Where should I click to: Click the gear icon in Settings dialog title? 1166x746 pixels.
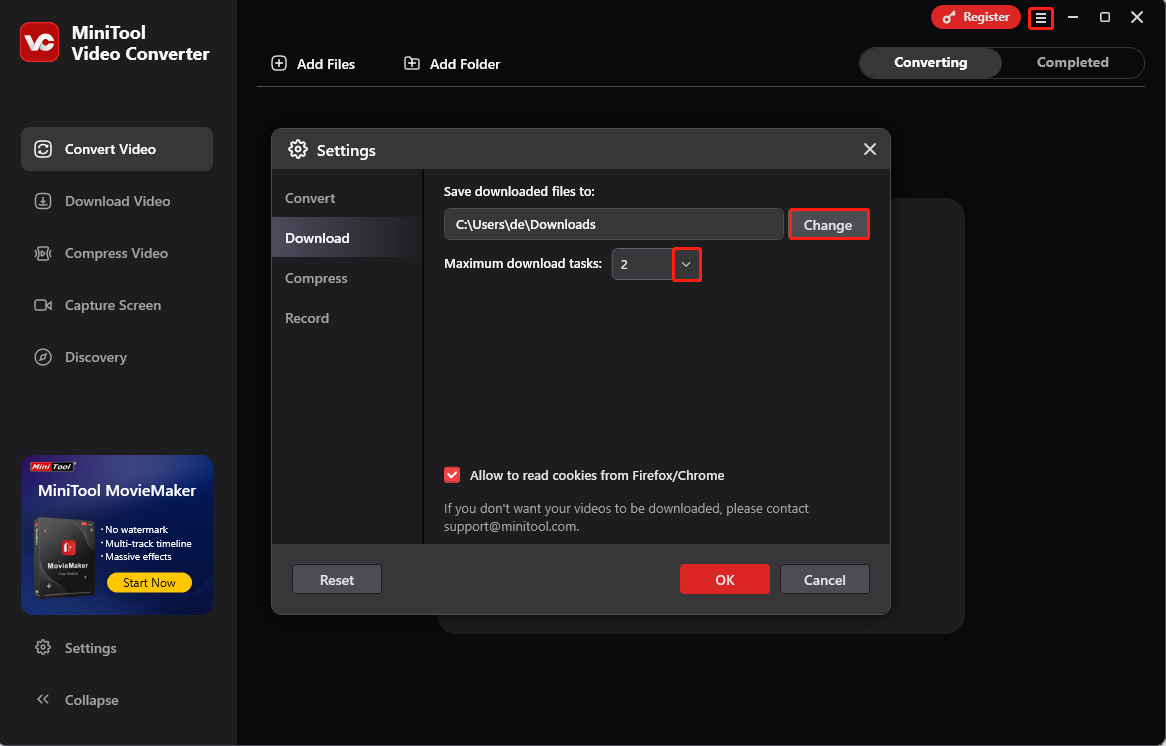[x=298, y=149]
